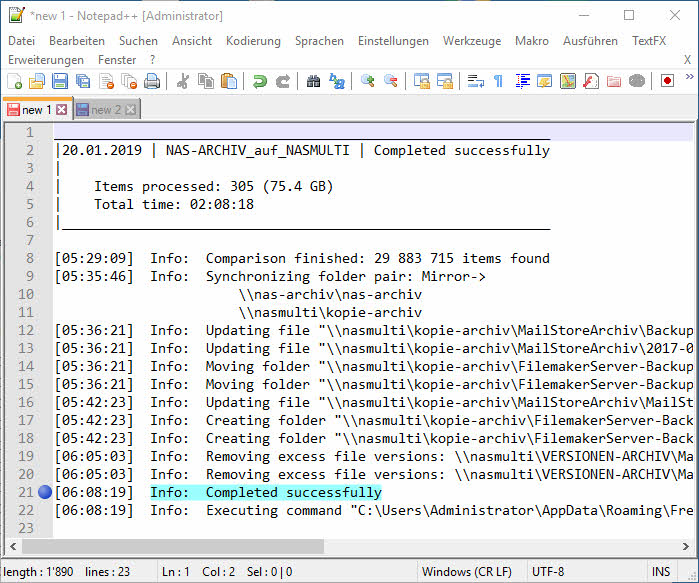699x583 pixels.
Task: Open Find with binoculars icon
Action: tap(313, 81)
